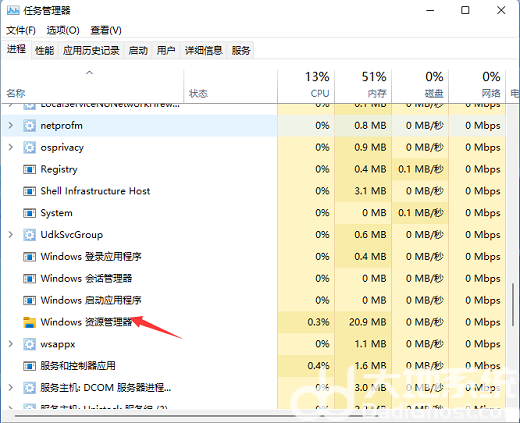Switch to the 用户 tab
520x423 pixels.
pos(166,50)
